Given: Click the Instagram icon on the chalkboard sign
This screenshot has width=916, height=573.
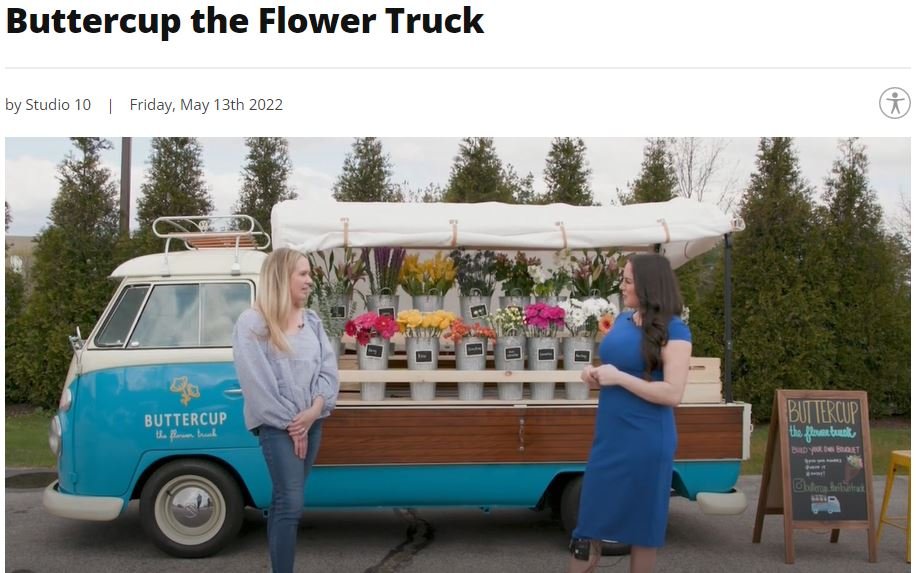Looking at the screenshot, I should coord(798,485).
